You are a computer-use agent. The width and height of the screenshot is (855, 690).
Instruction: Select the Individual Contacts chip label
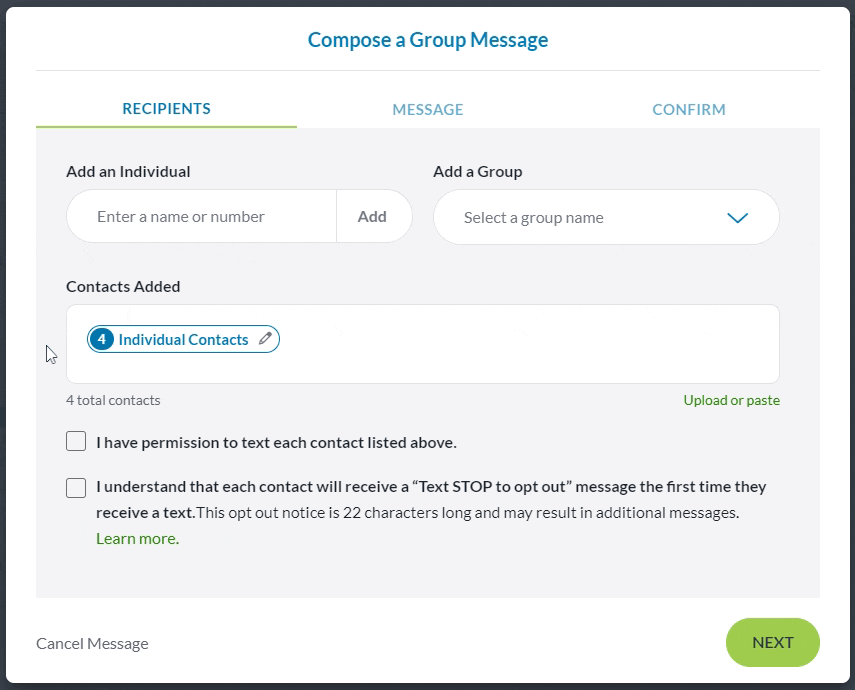pos(183,340)
